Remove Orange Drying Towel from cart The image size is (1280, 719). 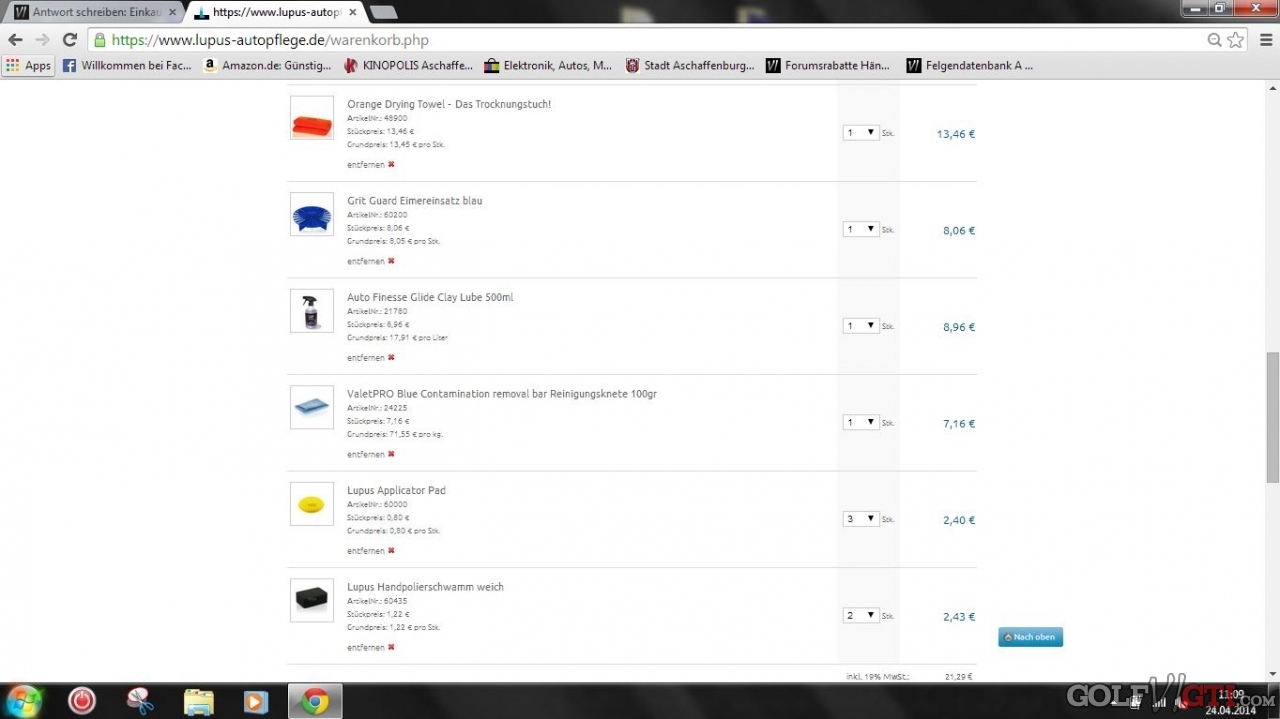click(371, 164)
